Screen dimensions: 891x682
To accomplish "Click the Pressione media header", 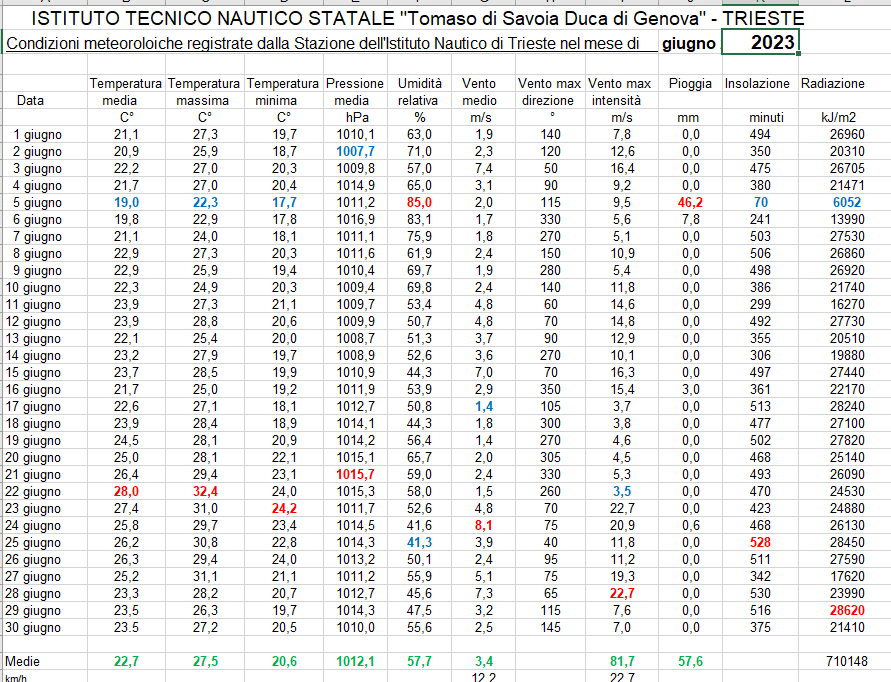I will pyautogui.click(x=355, y=92).
